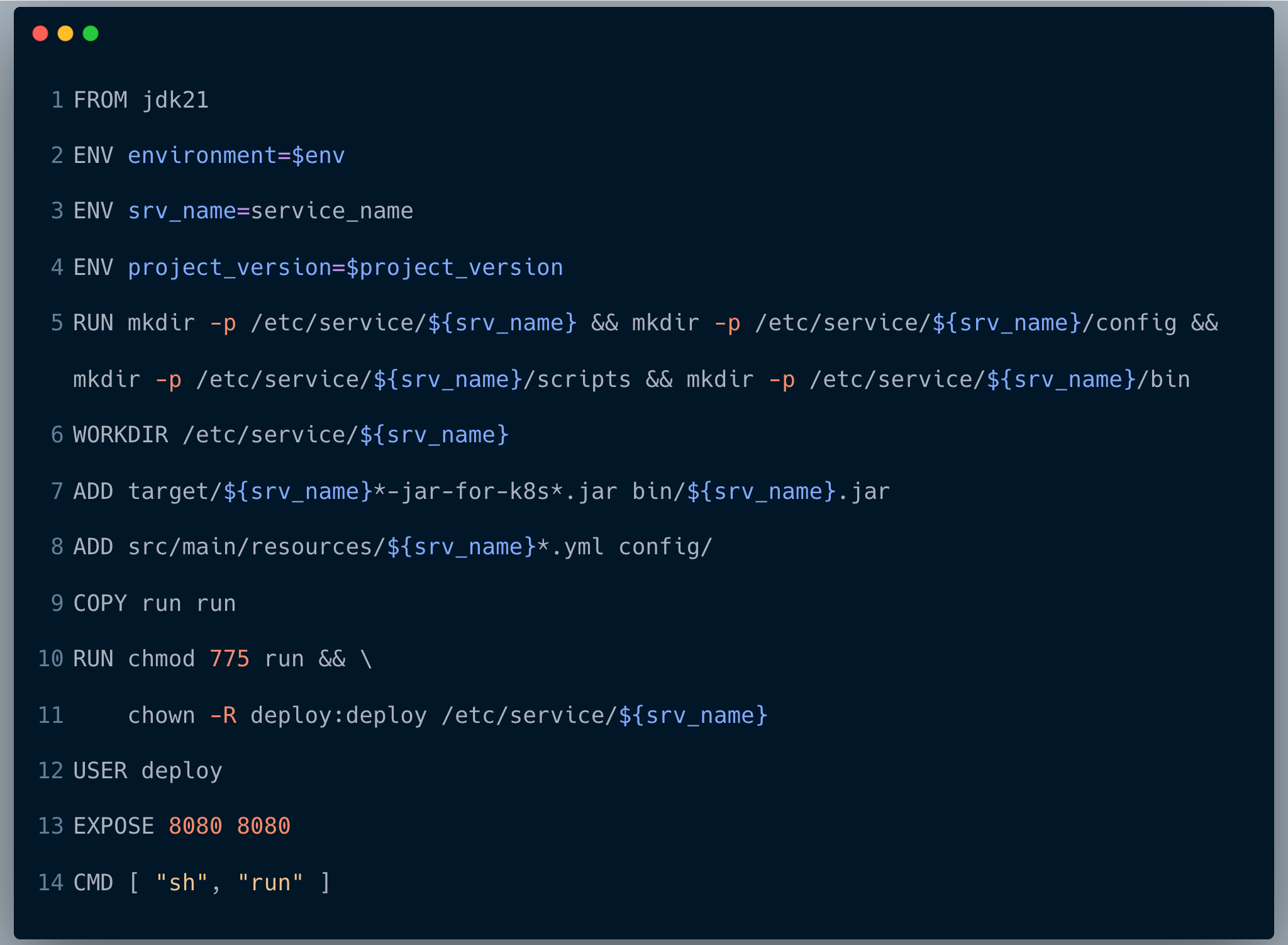1288x945 pixels.
Task: Select the USER deploy instruction
Action: 147,770
